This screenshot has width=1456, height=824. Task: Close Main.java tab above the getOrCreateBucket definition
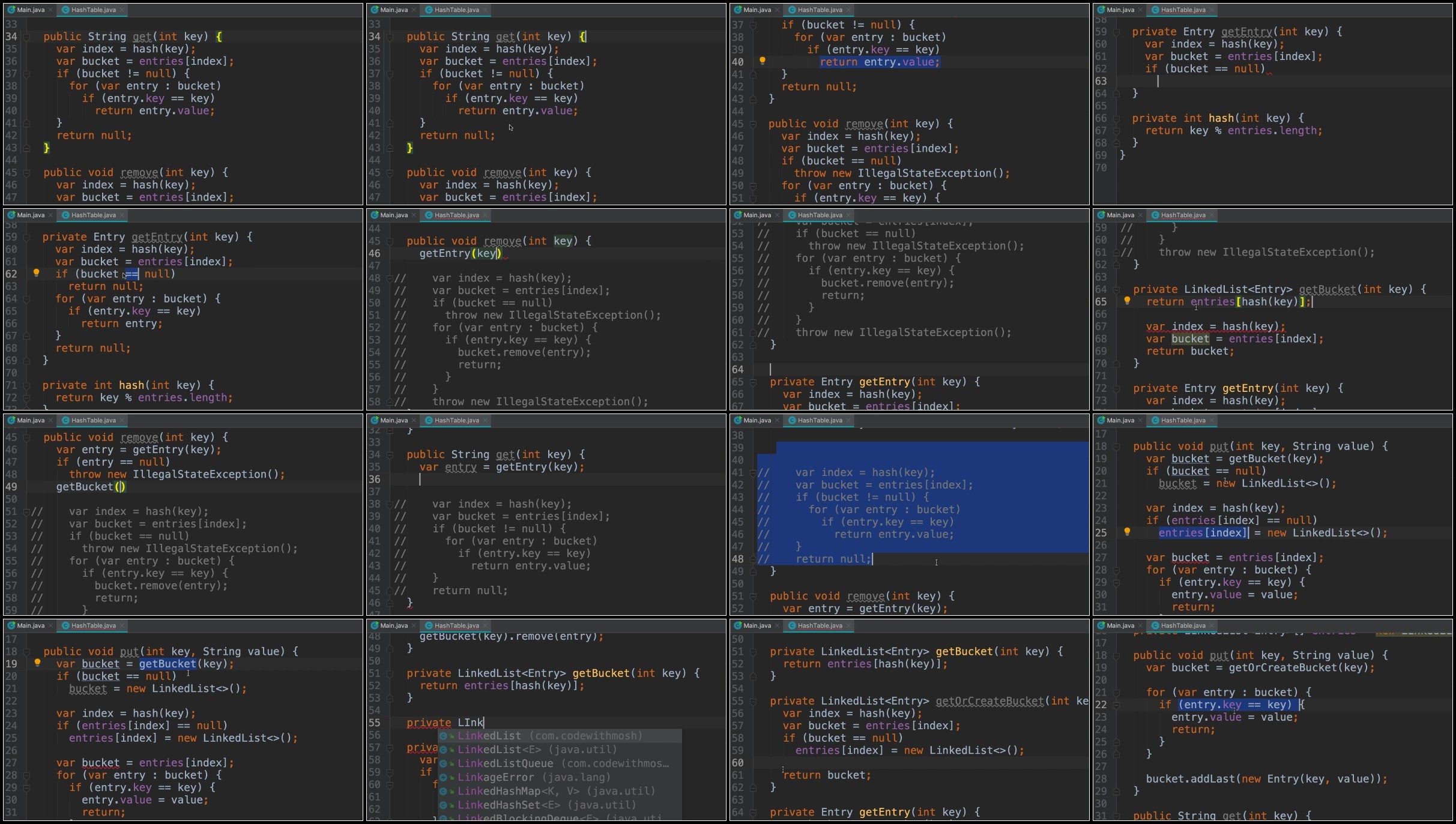(x=776, y=625)
